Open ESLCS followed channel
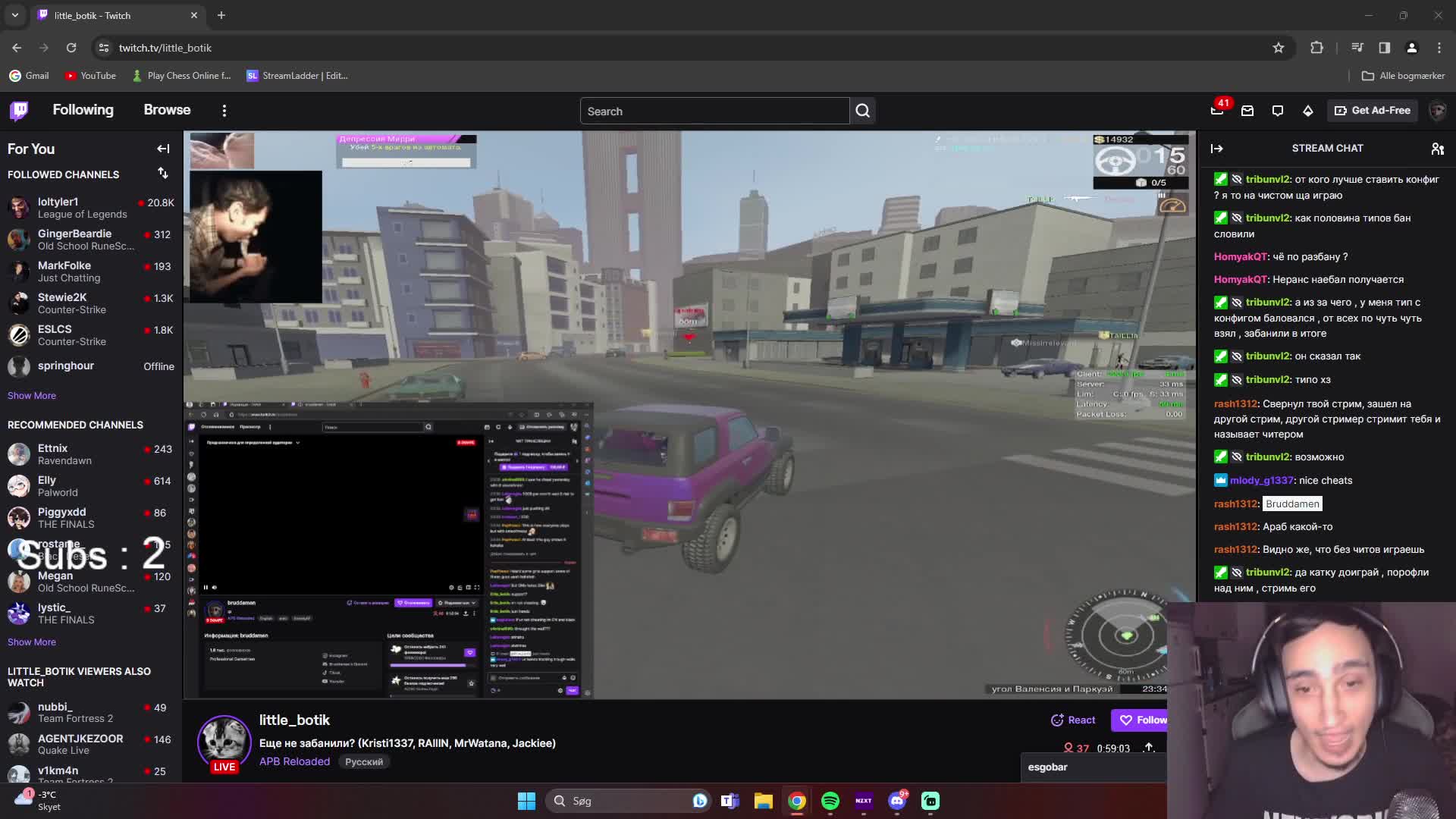Viewport: 1456px width, 819px height. coord(91,335)
